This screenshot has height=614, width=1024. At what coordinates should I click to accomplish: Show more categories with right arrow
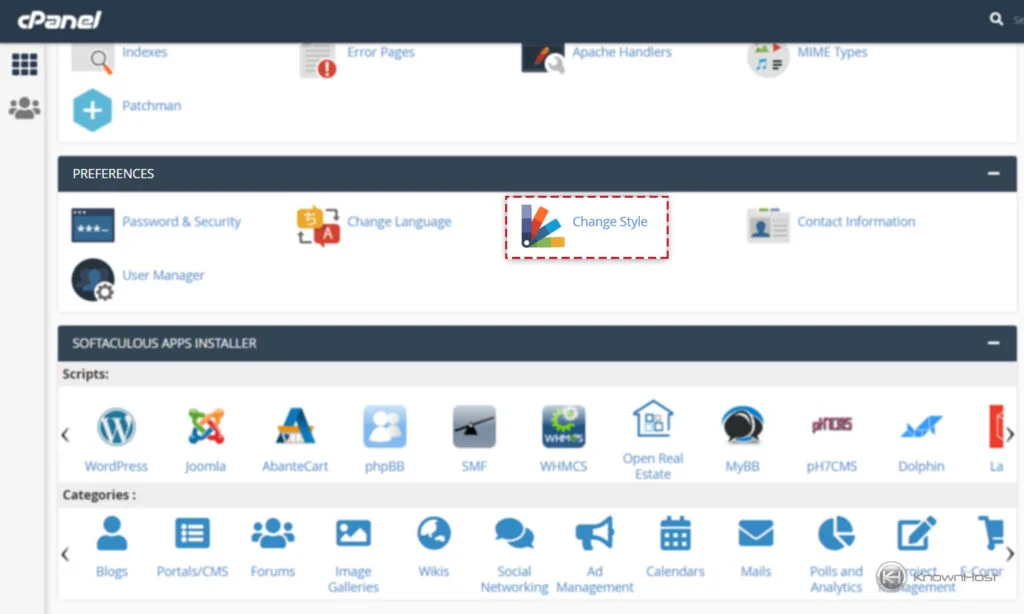1010,555
